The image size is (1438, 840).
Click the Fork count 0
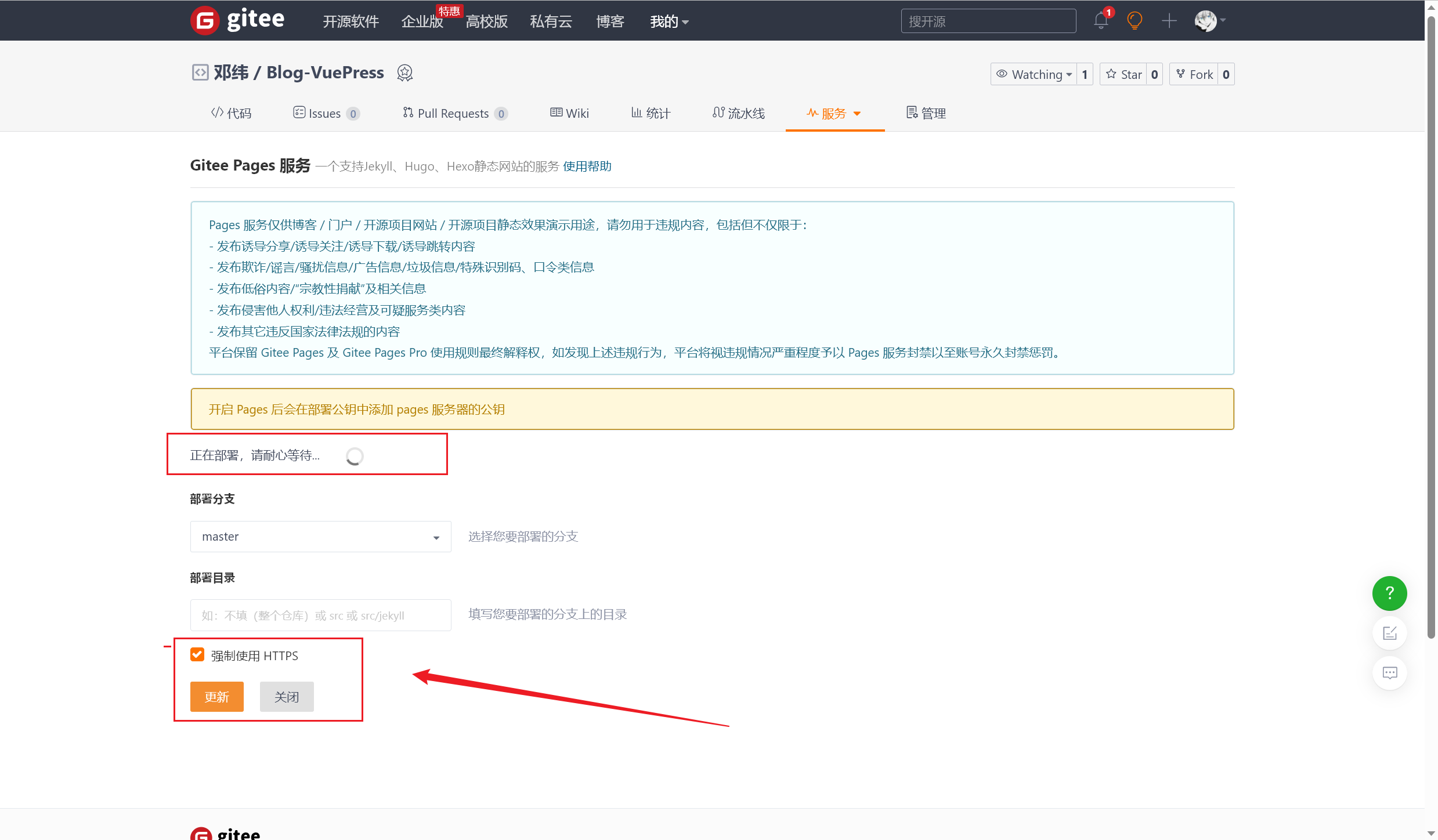[x=1226, y=74]
